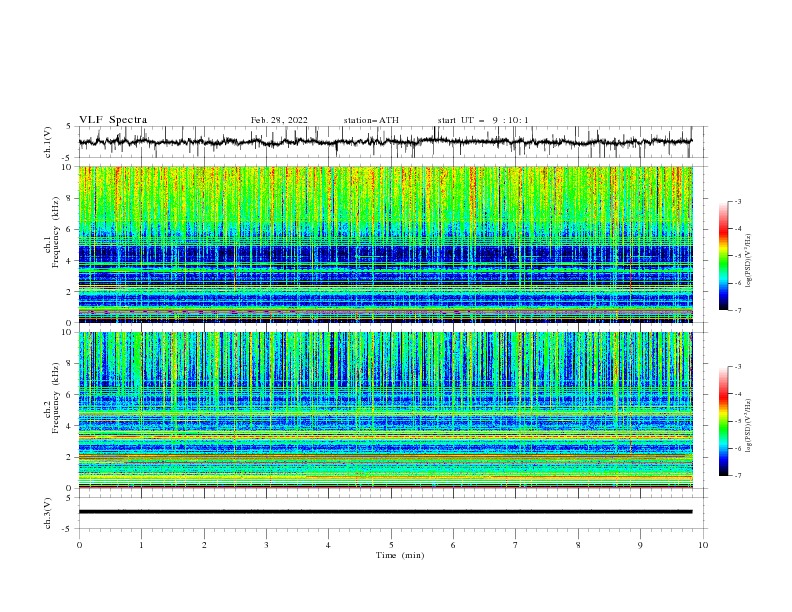Screen dimensions: 792x612
Task: Click the "-7" tick on ch.2 colorbar
Action: (x=738, y=475)
